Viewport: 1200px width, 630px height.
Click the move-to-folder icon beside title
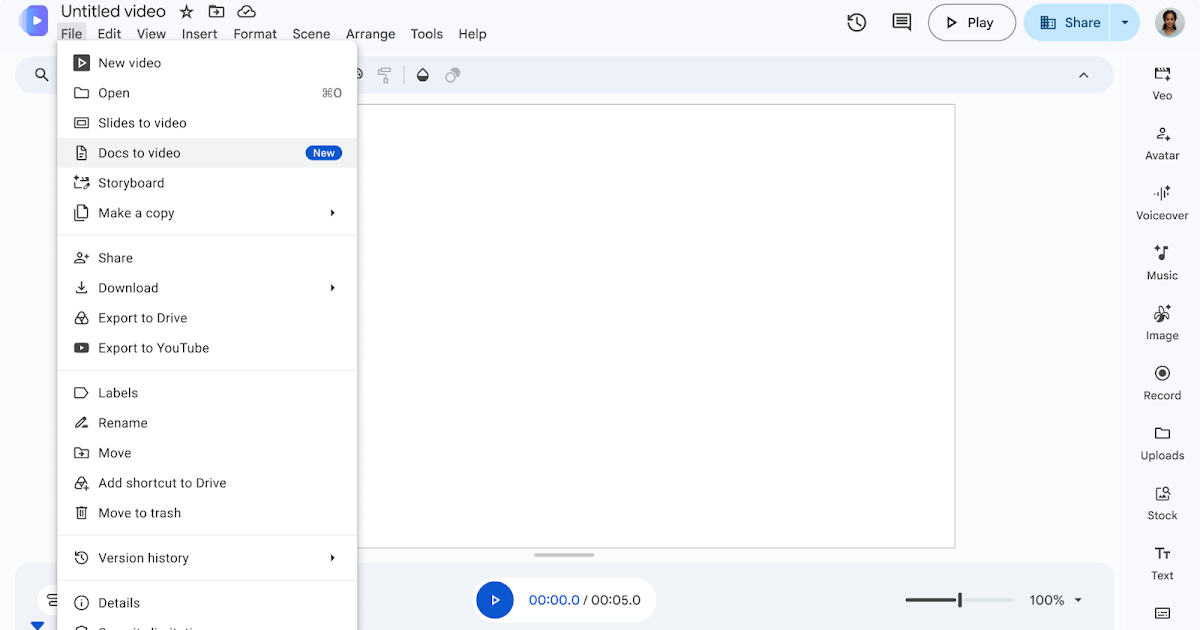pos(216,12)
